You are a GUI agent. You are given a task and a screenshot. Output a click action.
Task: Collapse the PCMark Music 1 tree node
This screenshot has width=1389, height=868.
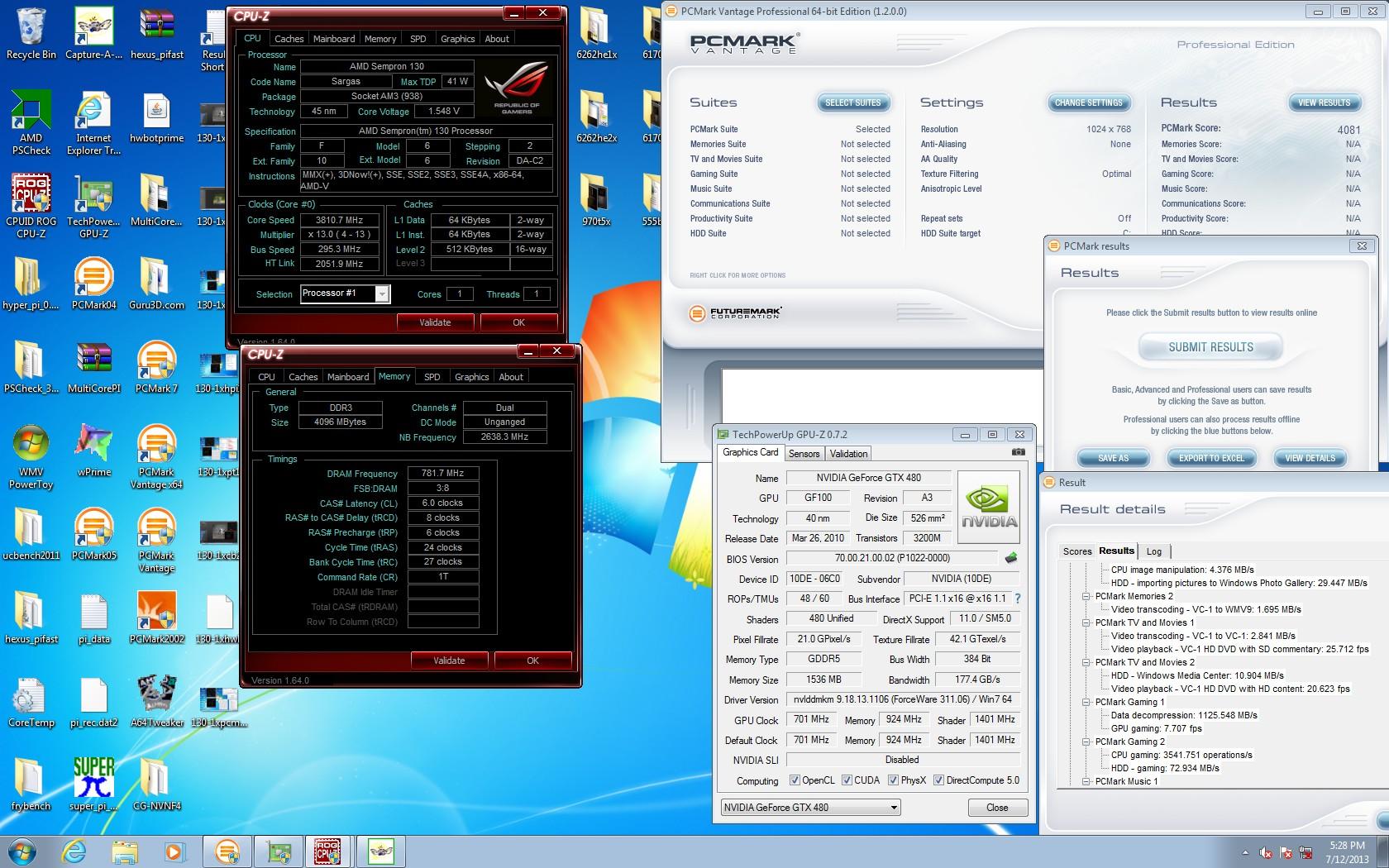click(1086, 781)
